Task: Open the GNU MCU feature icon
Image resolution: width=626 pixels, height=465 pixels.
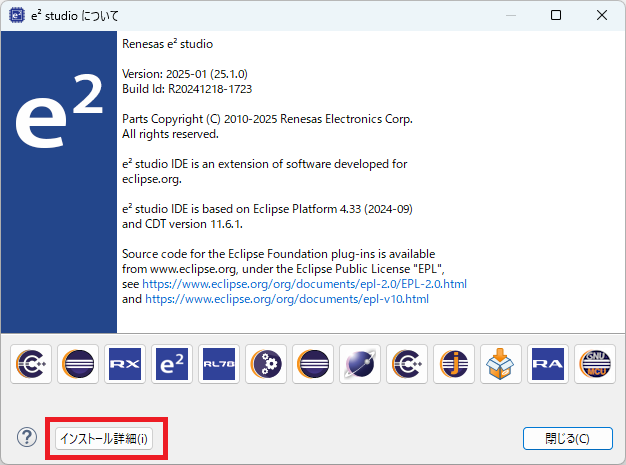Action: [x=595, y=364]
